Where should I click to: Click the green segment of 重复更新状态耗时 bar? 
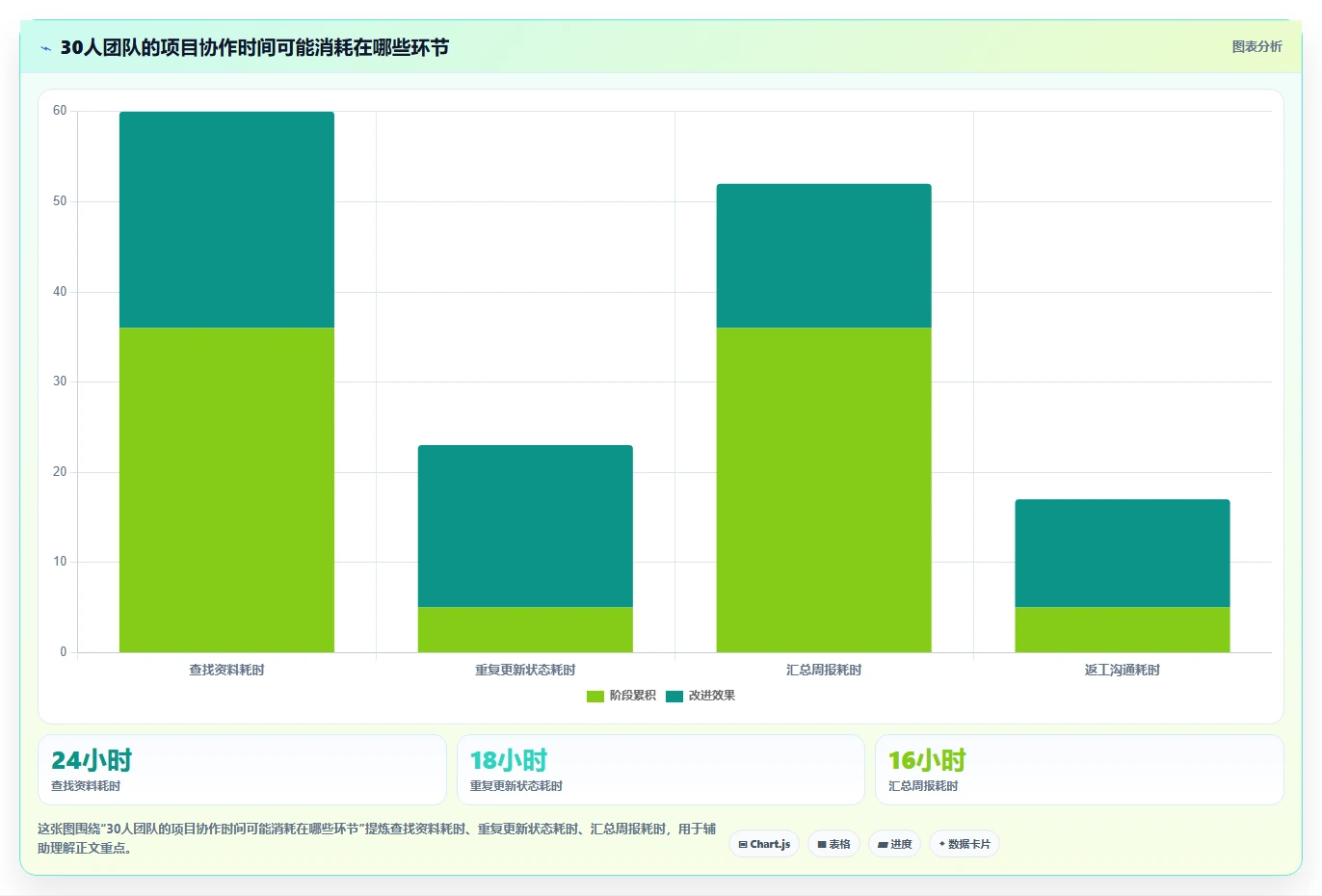[x=525, y=630]
